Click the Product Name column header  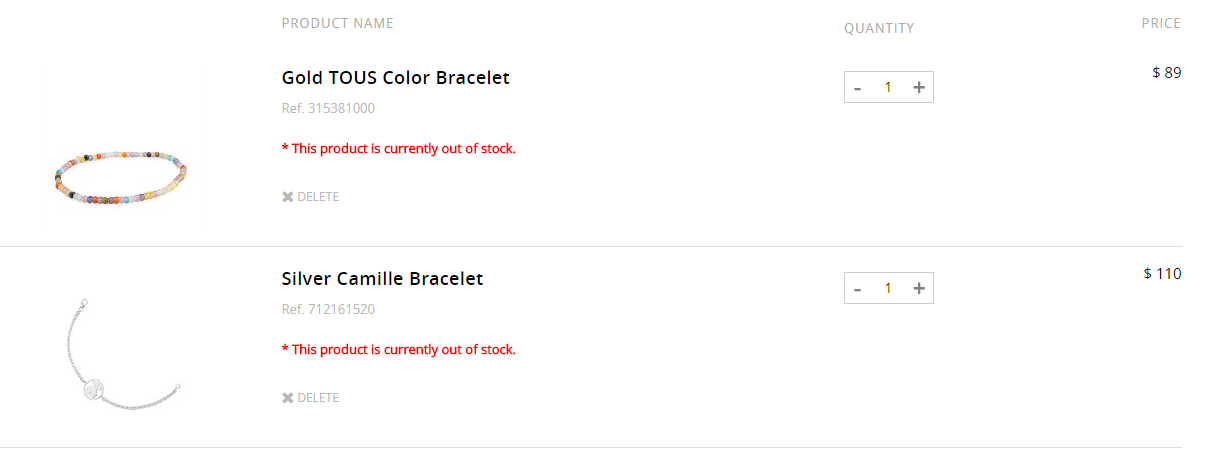point(337,23)
